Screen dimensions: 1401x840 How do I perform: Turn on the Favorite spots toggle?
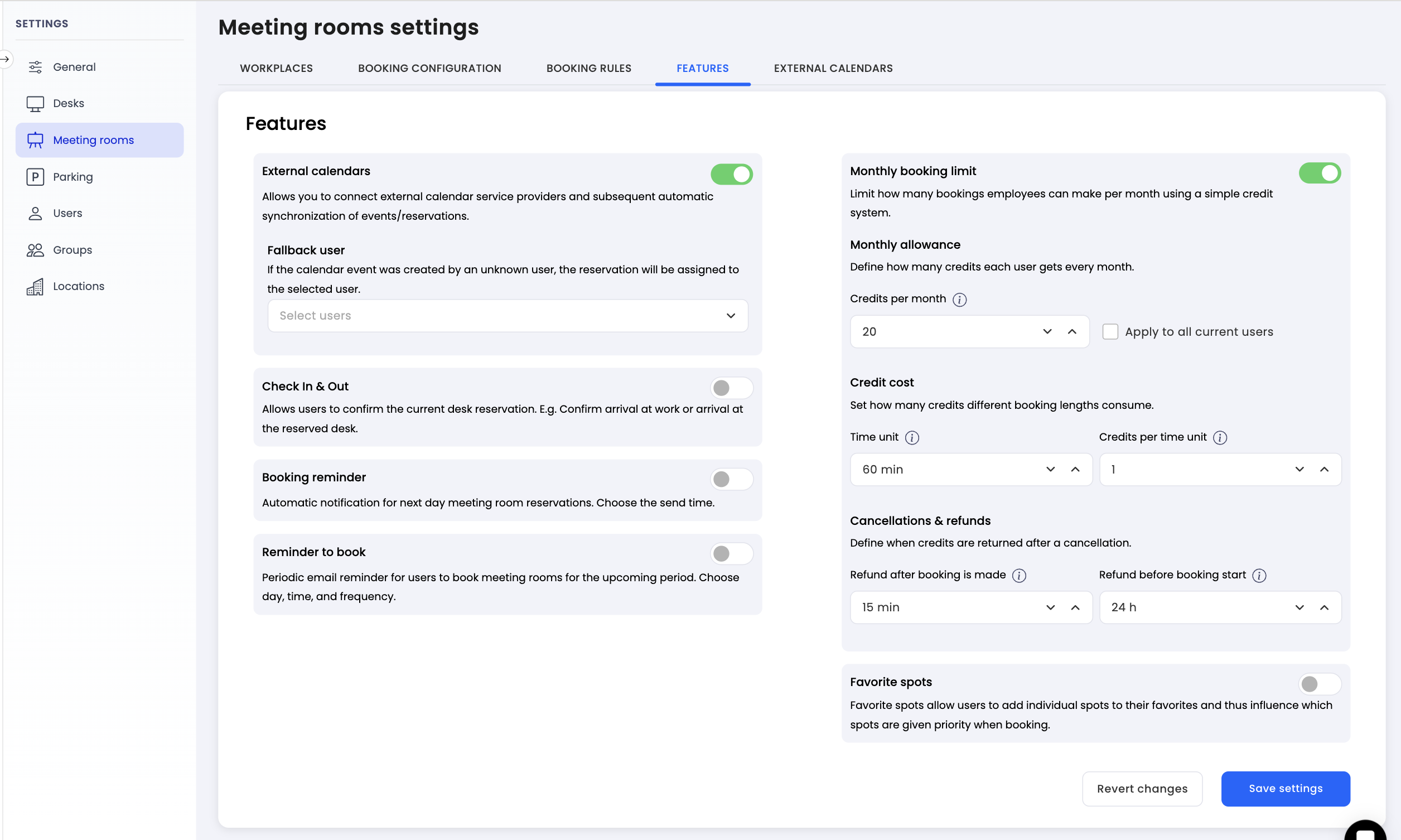(1319, 684)
